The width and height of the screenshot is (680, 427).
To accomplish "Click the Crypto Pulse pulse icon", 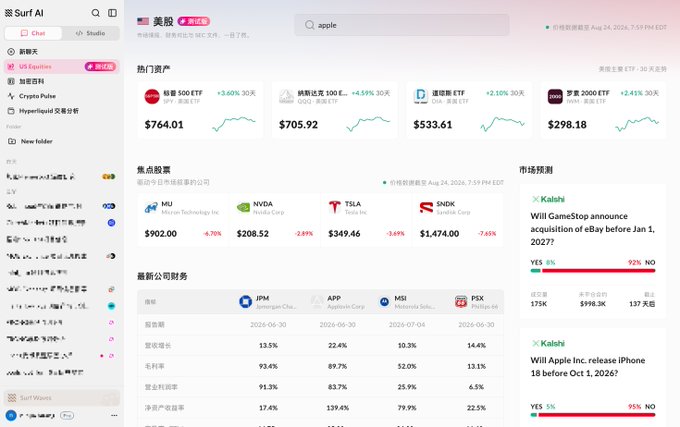I will [11, 96].
